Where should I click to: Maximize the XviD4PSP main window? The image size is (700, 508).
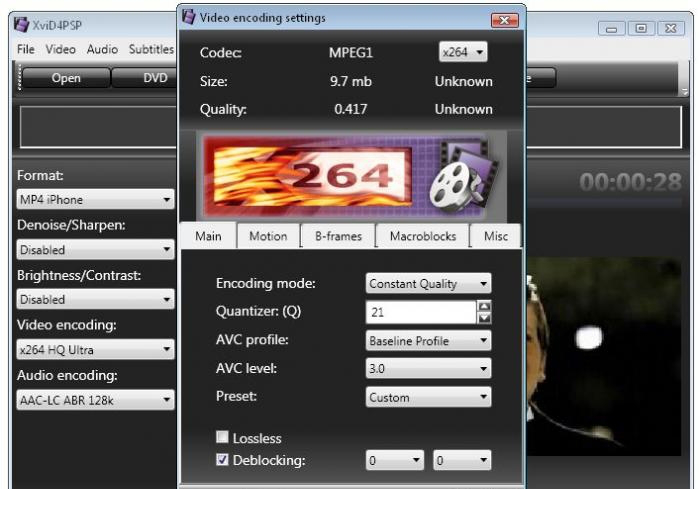pos(641,29)
